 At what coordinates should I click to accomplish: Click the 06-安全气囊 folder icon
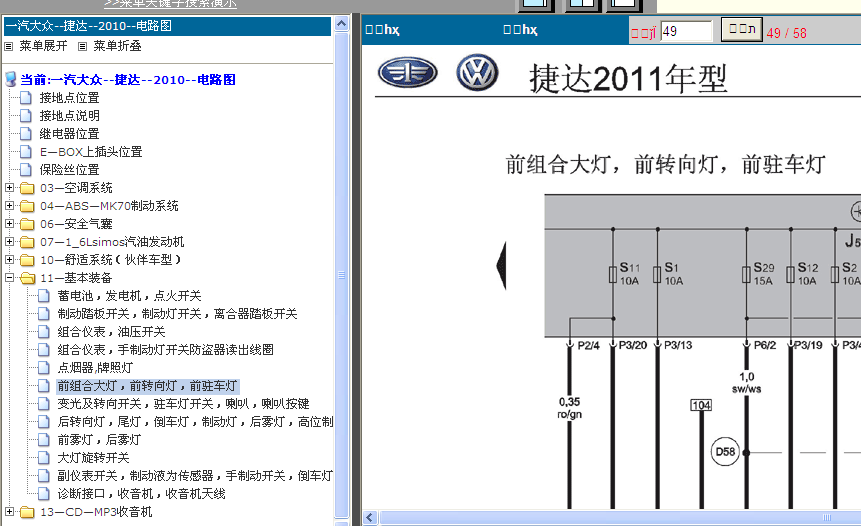[27, 224]
